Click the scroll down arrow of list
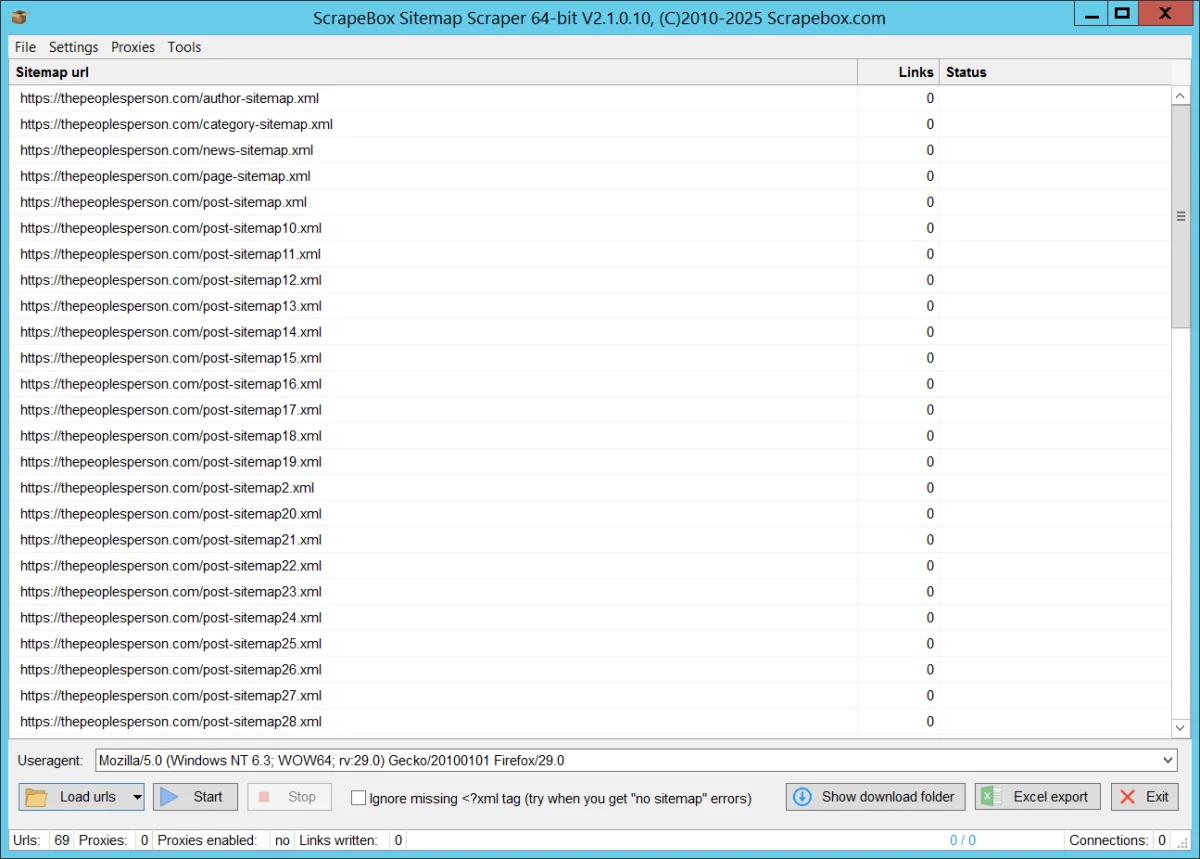 1180,728
